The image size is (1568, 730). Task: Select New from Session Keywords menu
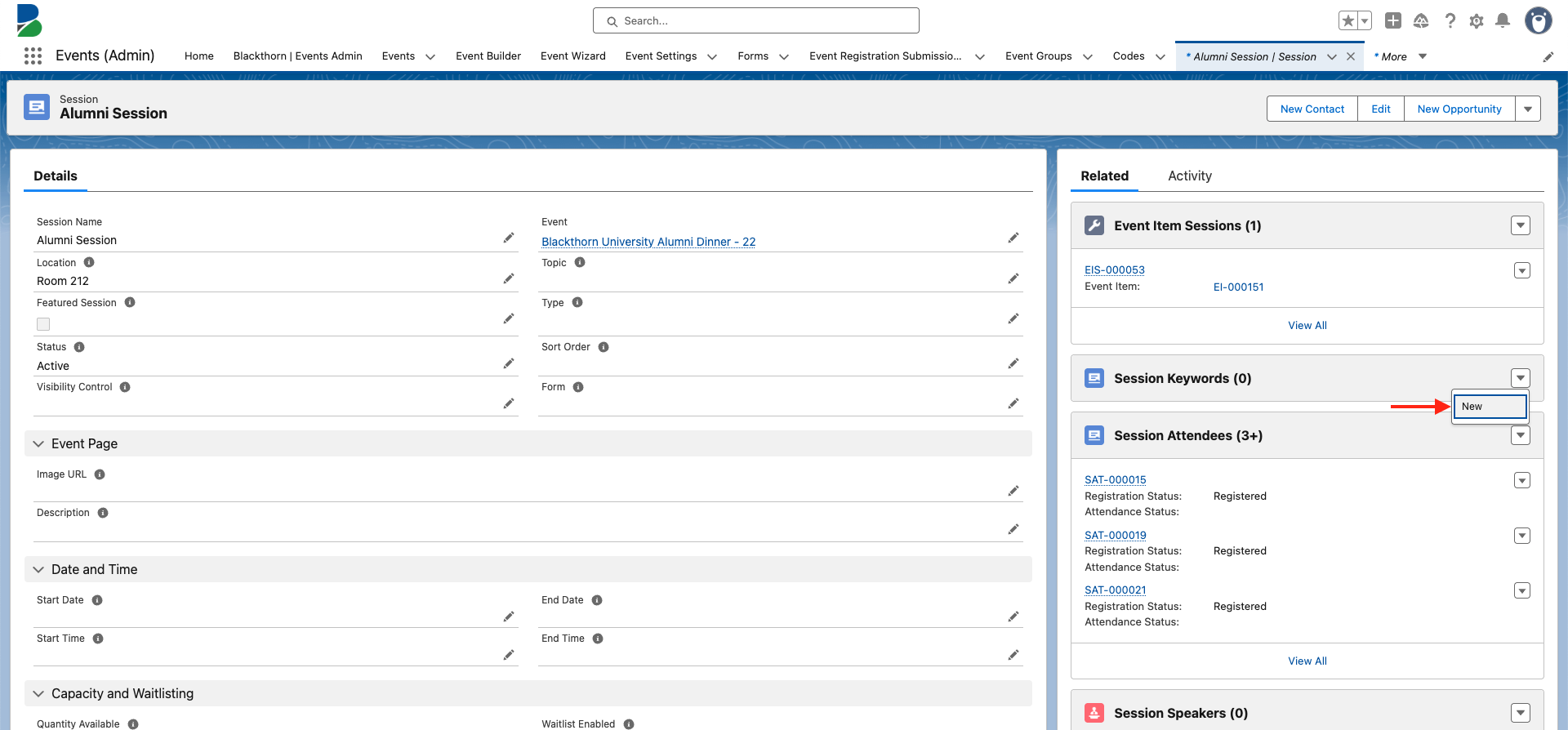tap(1490, 407)
